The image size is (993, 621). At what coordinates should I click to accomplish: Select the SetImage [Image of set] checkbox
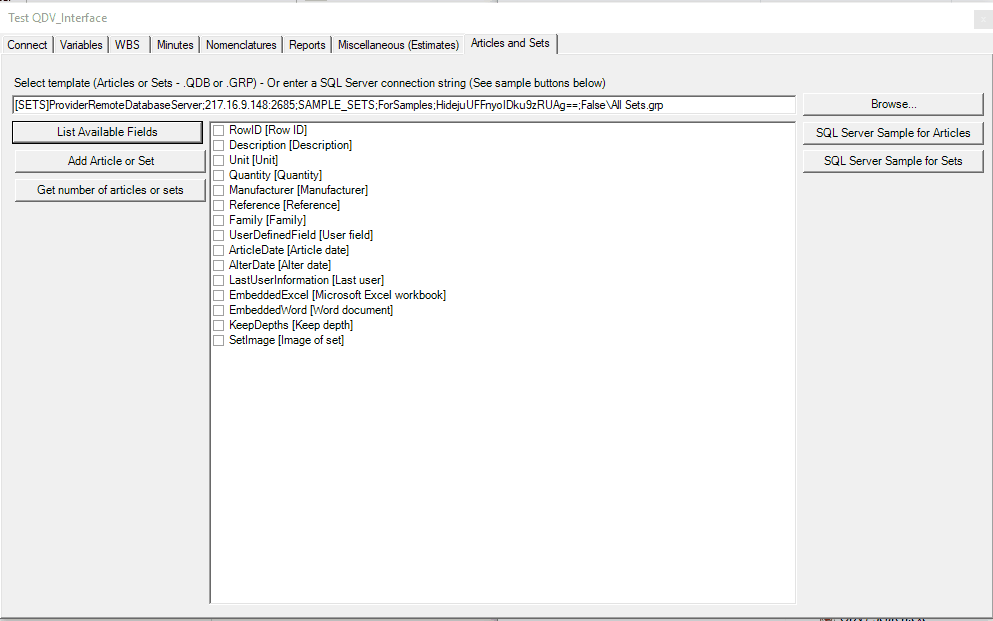[218, 340]
